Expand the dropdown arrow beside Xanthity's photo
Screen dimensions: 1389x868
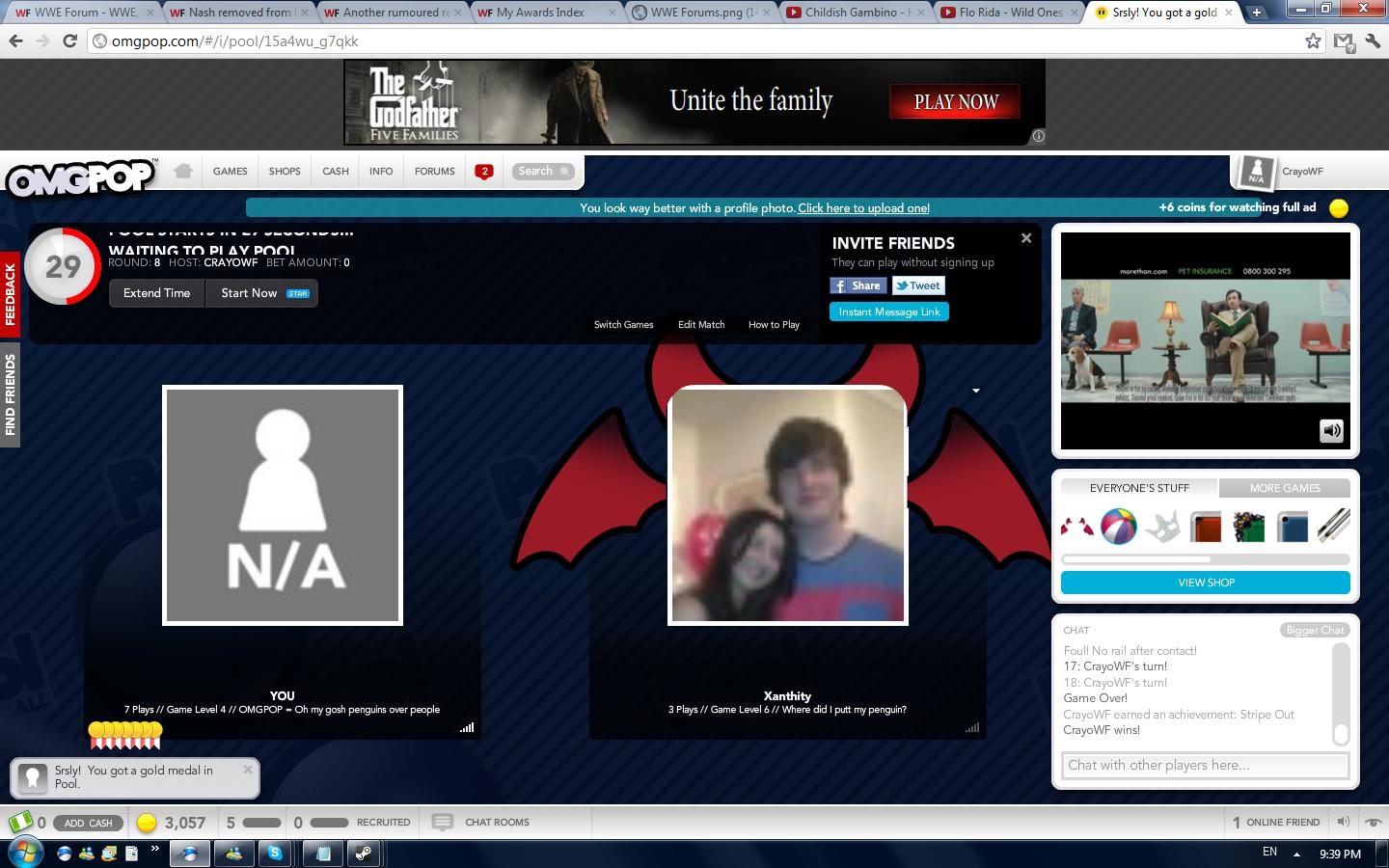coord(976,391)
